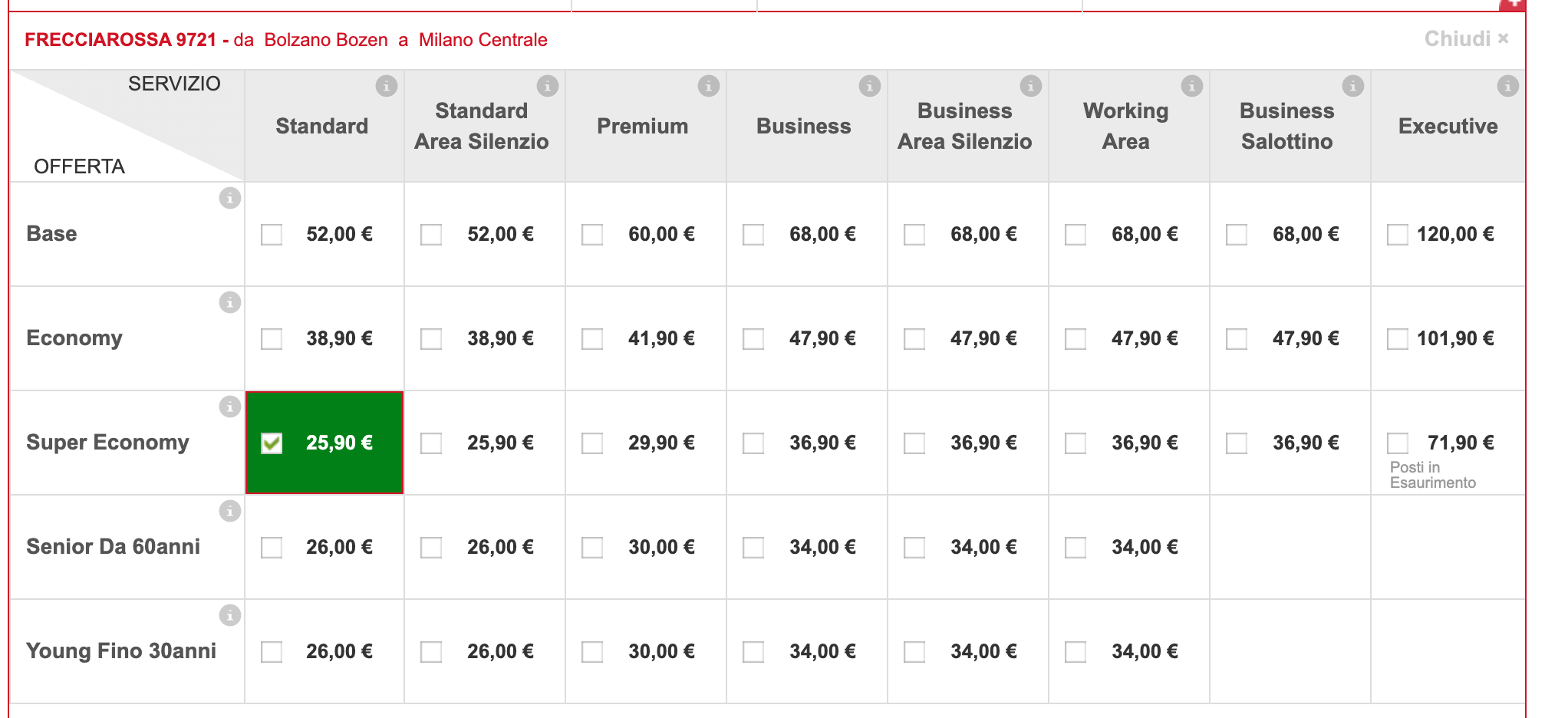1568x718 pixels.
Task: Select Young Premium 30,00 € checkbox
Action: point(592,652)
